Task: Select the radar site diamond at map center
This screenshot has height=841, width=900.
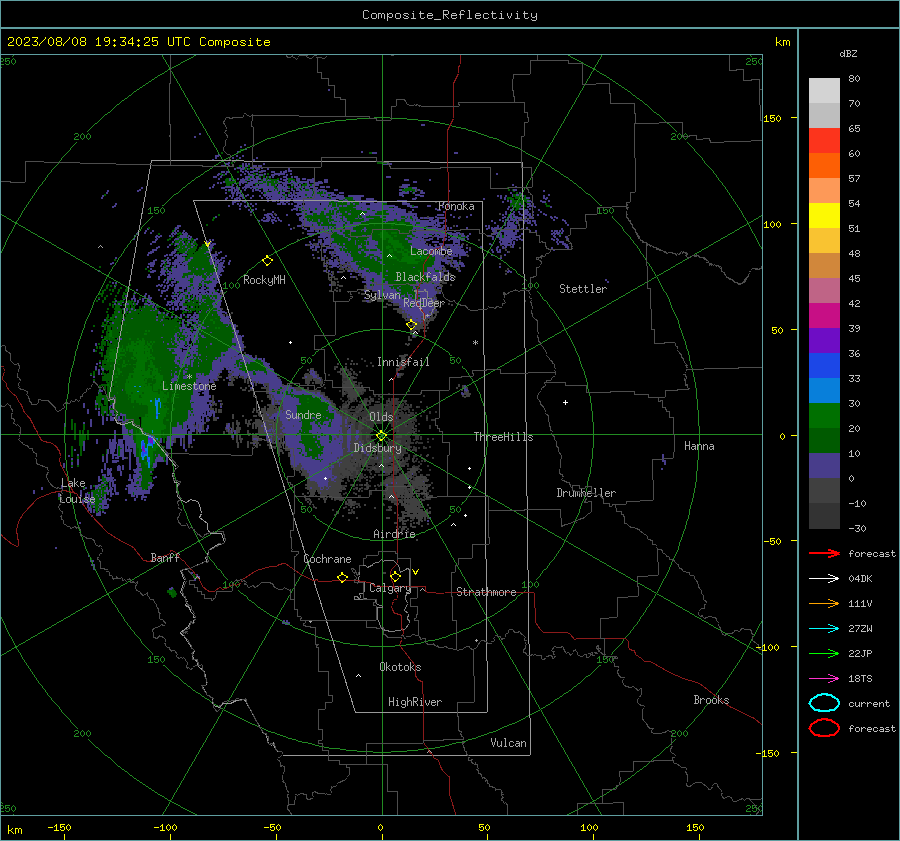Action: click(382, 436)
